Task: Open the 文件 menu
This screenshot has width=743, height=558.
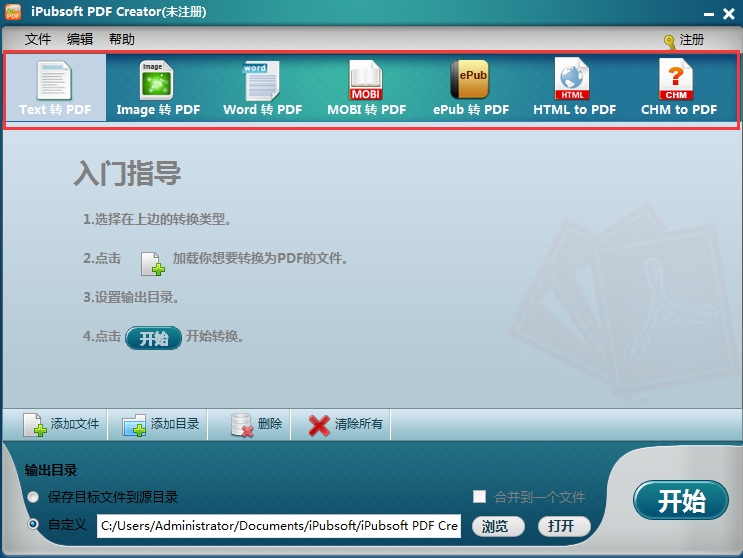Action: pos(38,39)
